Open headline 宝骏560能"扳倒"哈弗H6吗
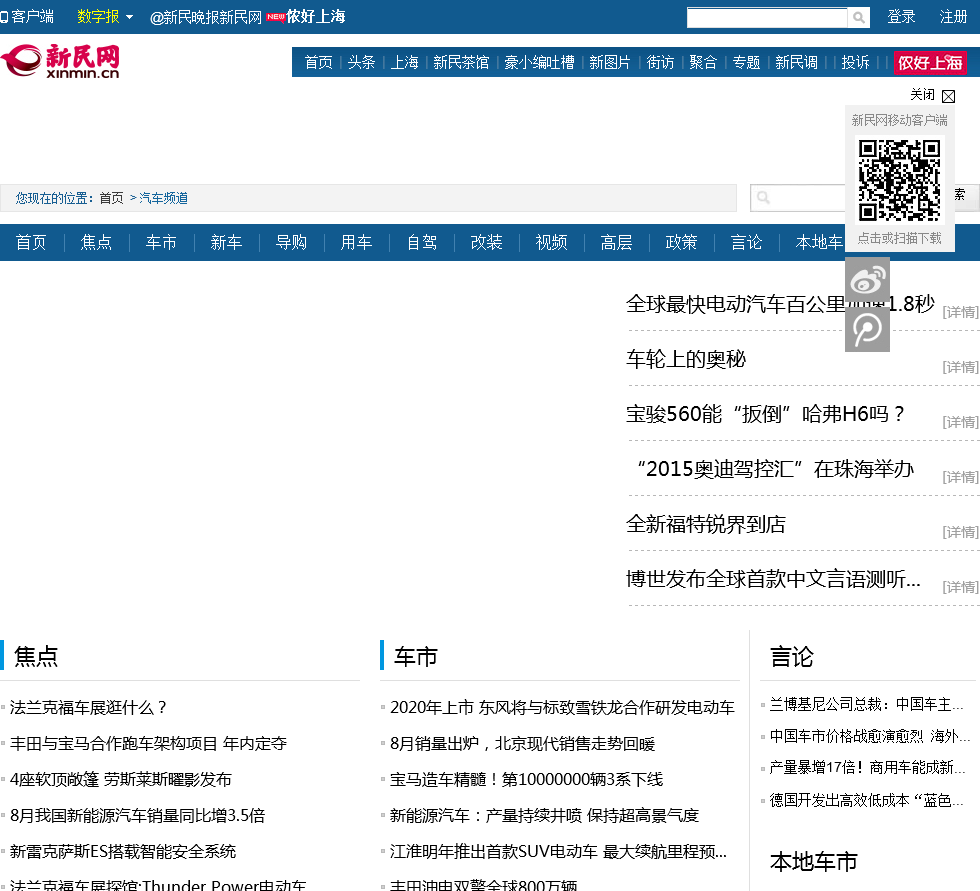The height and width of the screenshot is (891, 980). pos(765,414)
